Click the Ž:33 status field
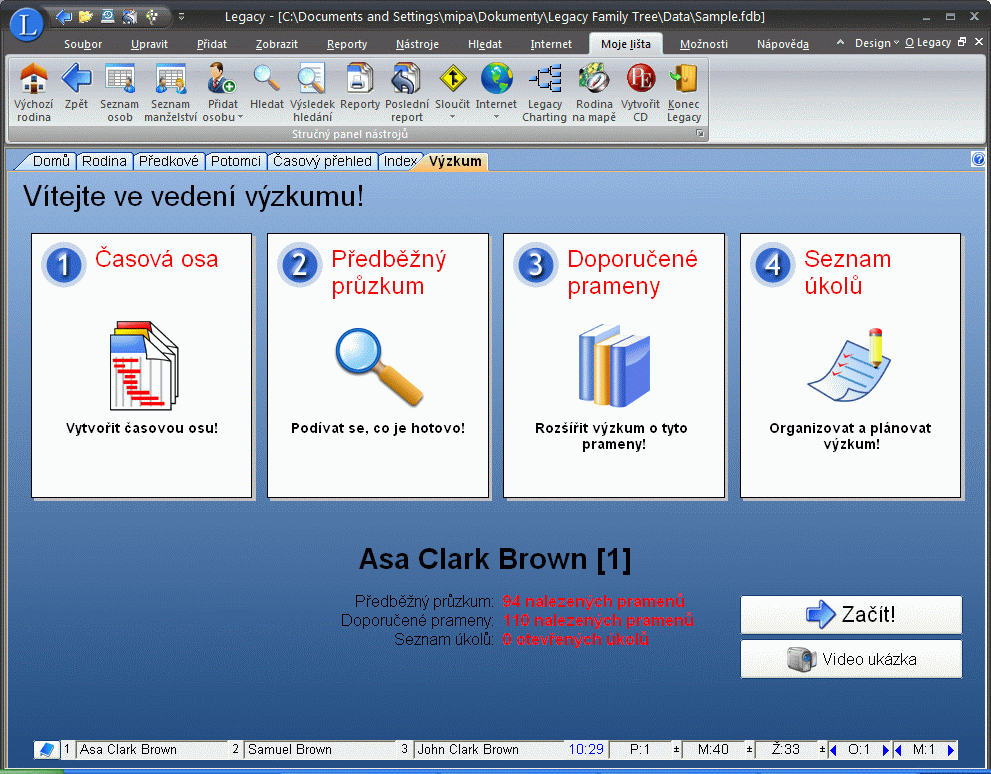The image size is (991, 774). (786, 749)
